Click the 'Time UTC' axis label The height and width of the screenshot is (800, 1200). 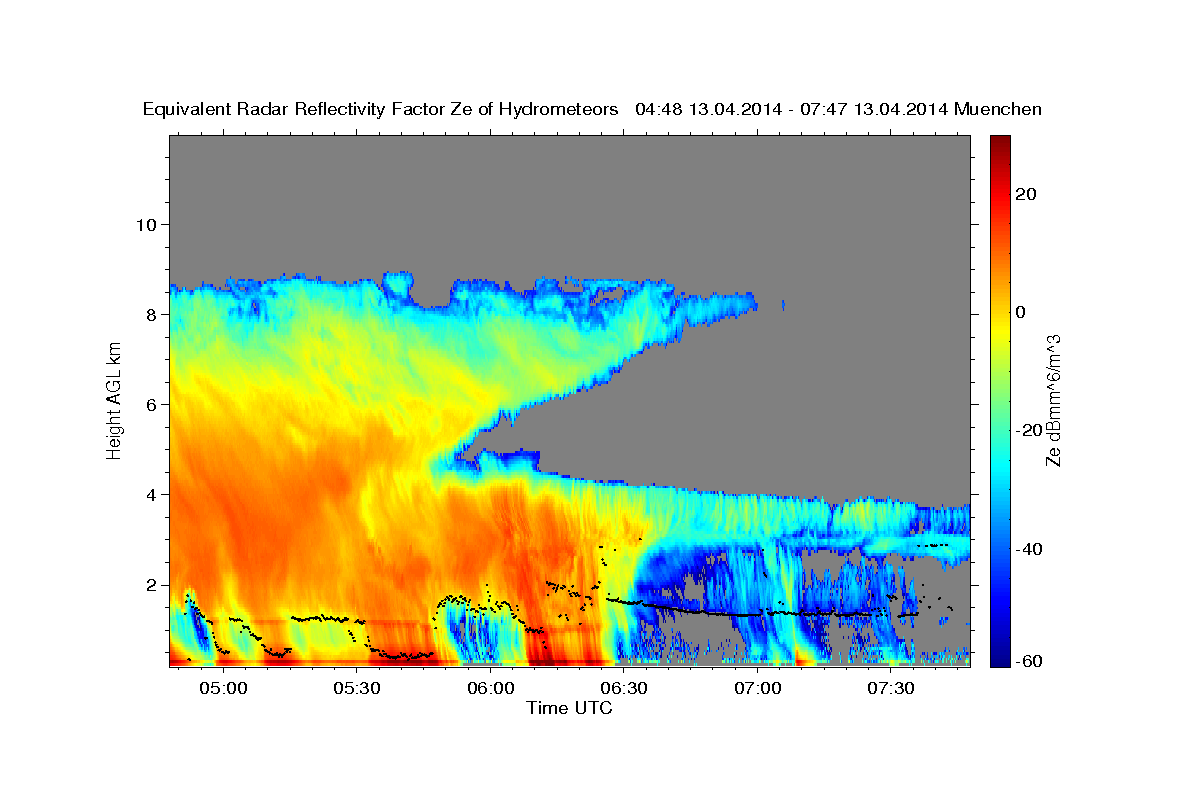[x=569, y=708]
